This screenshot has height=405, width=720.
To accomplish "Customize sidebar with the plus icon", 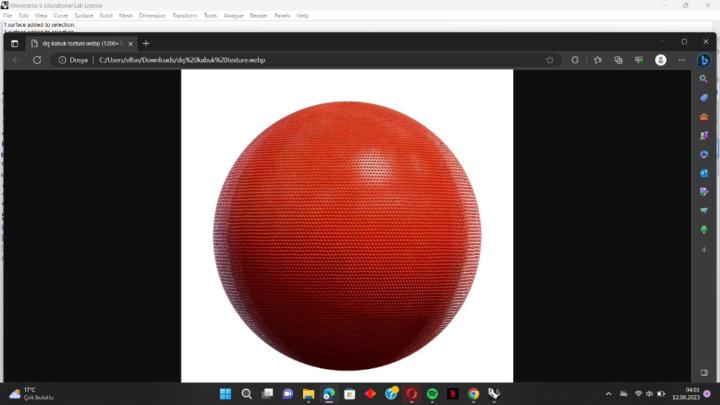I will point(704,250).
